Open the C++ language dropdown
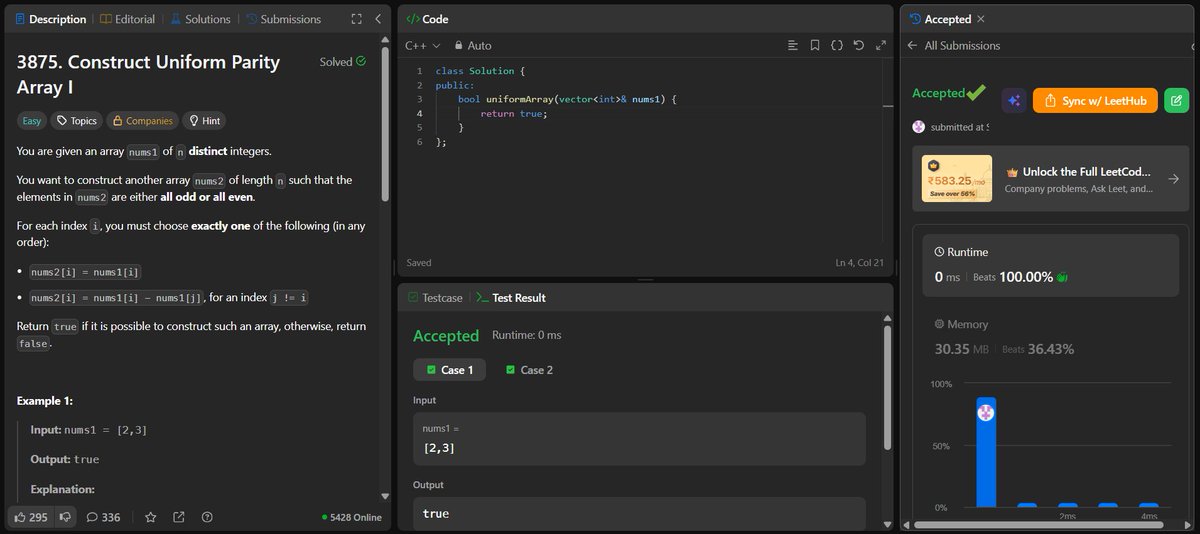 coord(425,45)
